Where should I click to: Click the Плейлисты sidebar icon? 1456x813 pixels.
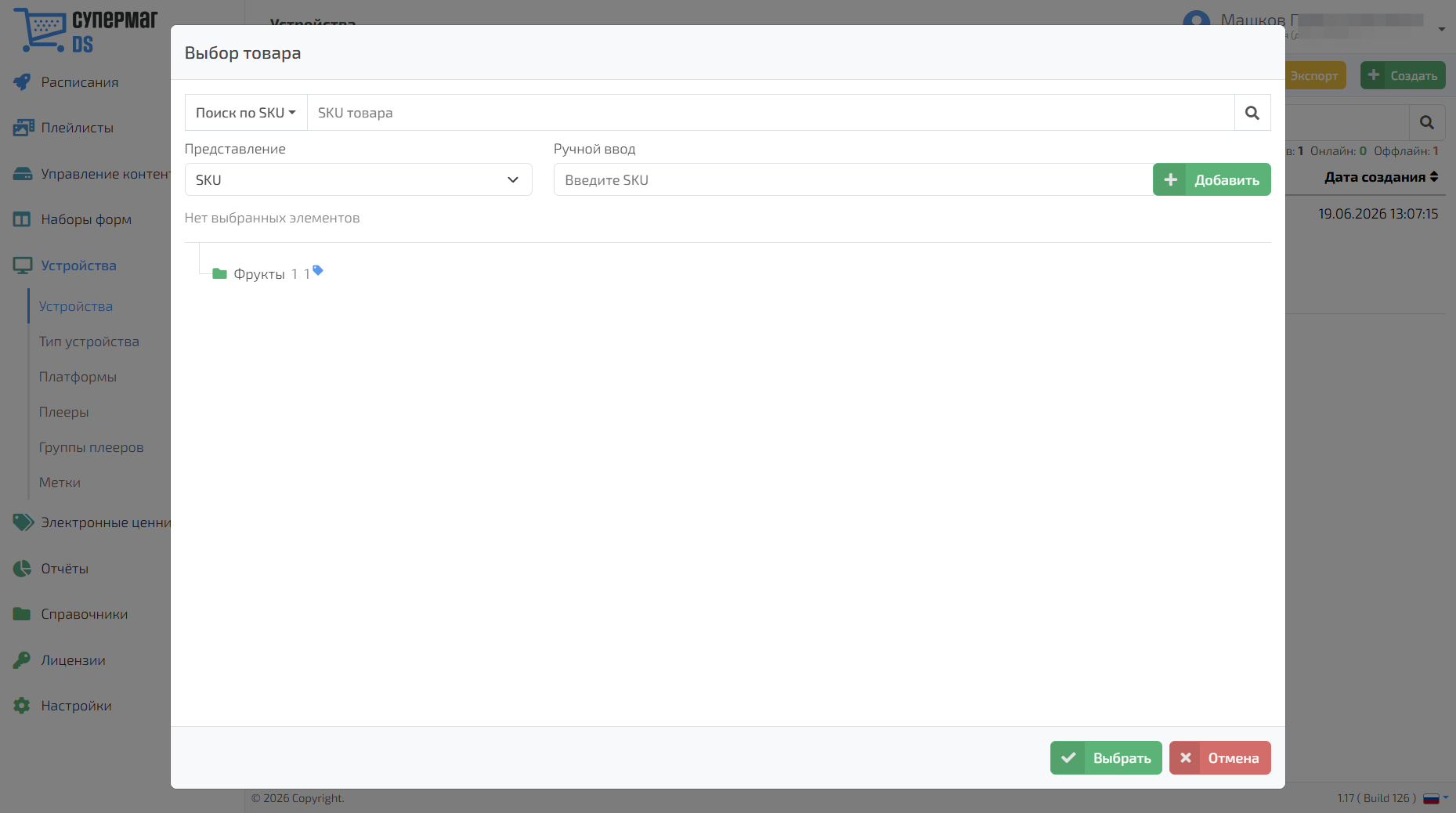click(23, 128)
